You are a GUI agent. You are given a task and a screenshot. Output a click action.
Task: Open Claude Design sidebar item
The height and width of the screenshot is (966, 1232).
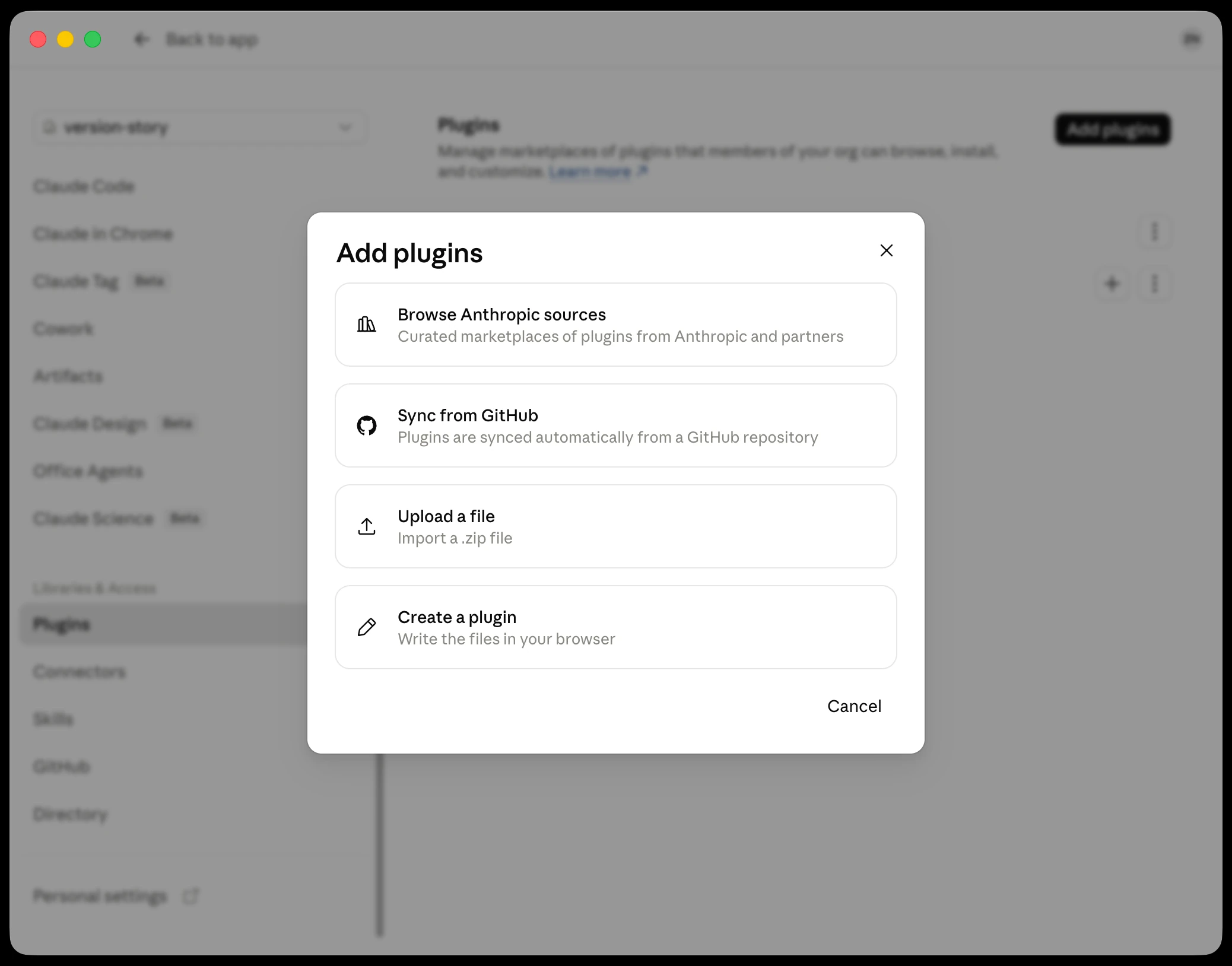90,424
